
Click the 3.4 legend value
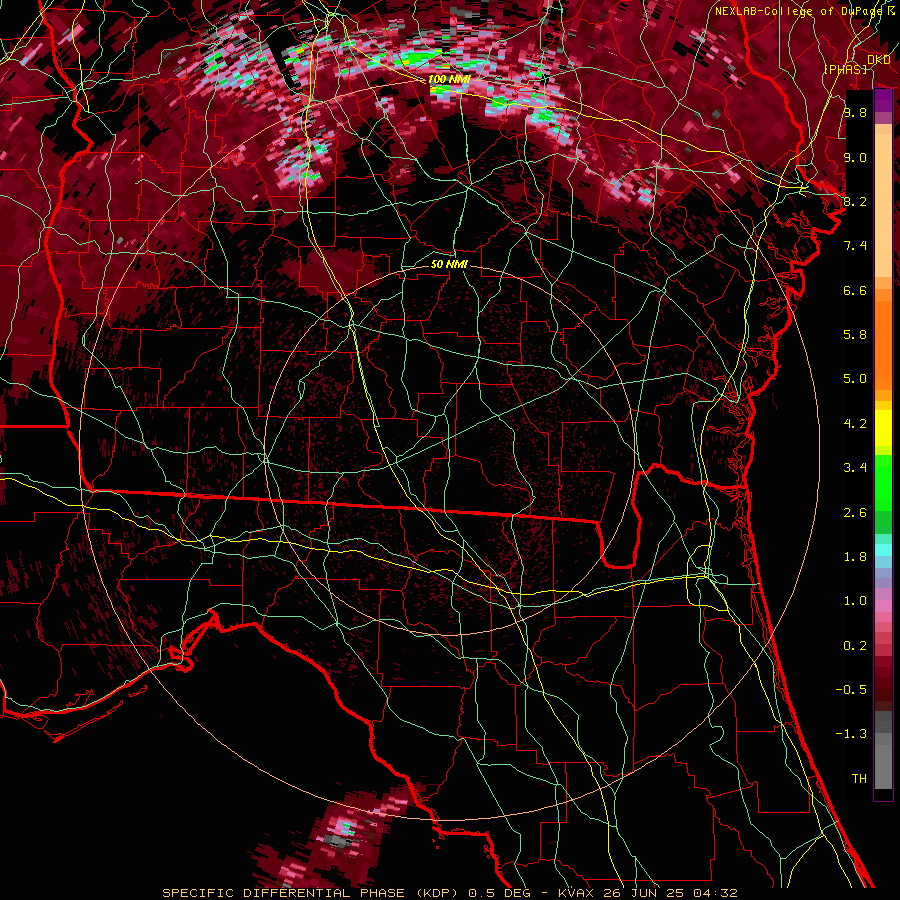tap(855, 468)
